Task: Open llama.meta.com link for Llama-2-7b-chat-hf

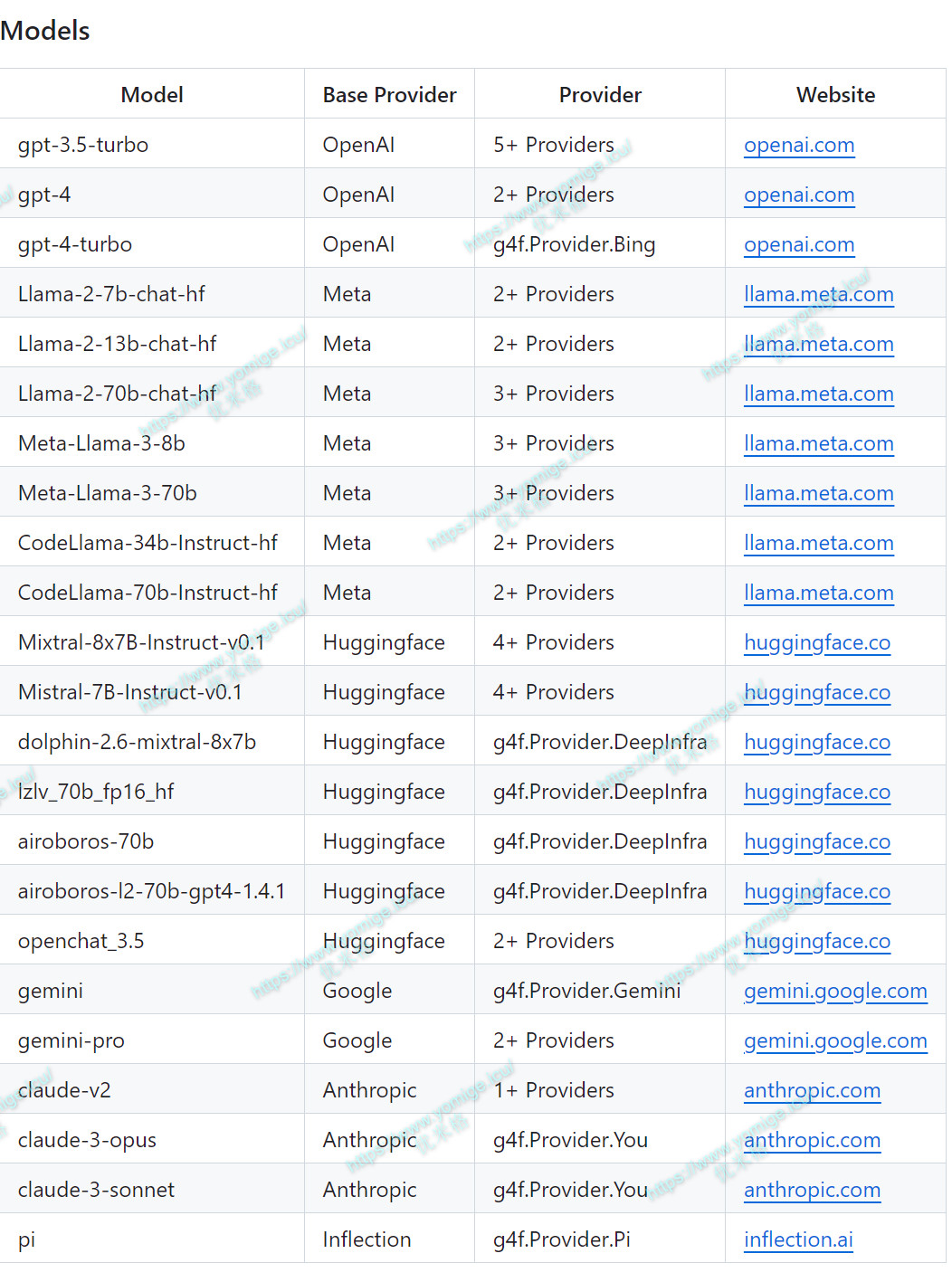Action: (x=818, y=295)
